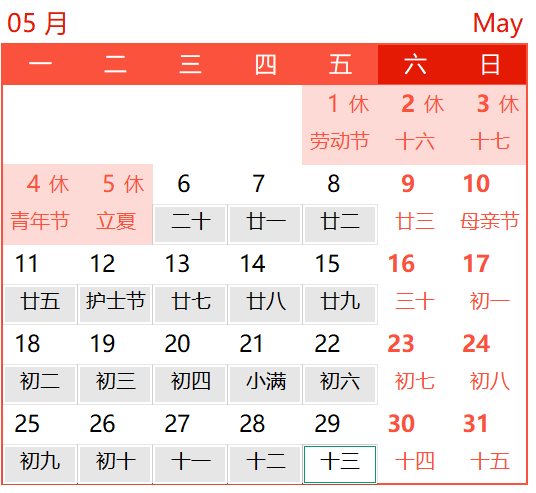
Task: Select red date cell 23
Action: click(415, 344)
